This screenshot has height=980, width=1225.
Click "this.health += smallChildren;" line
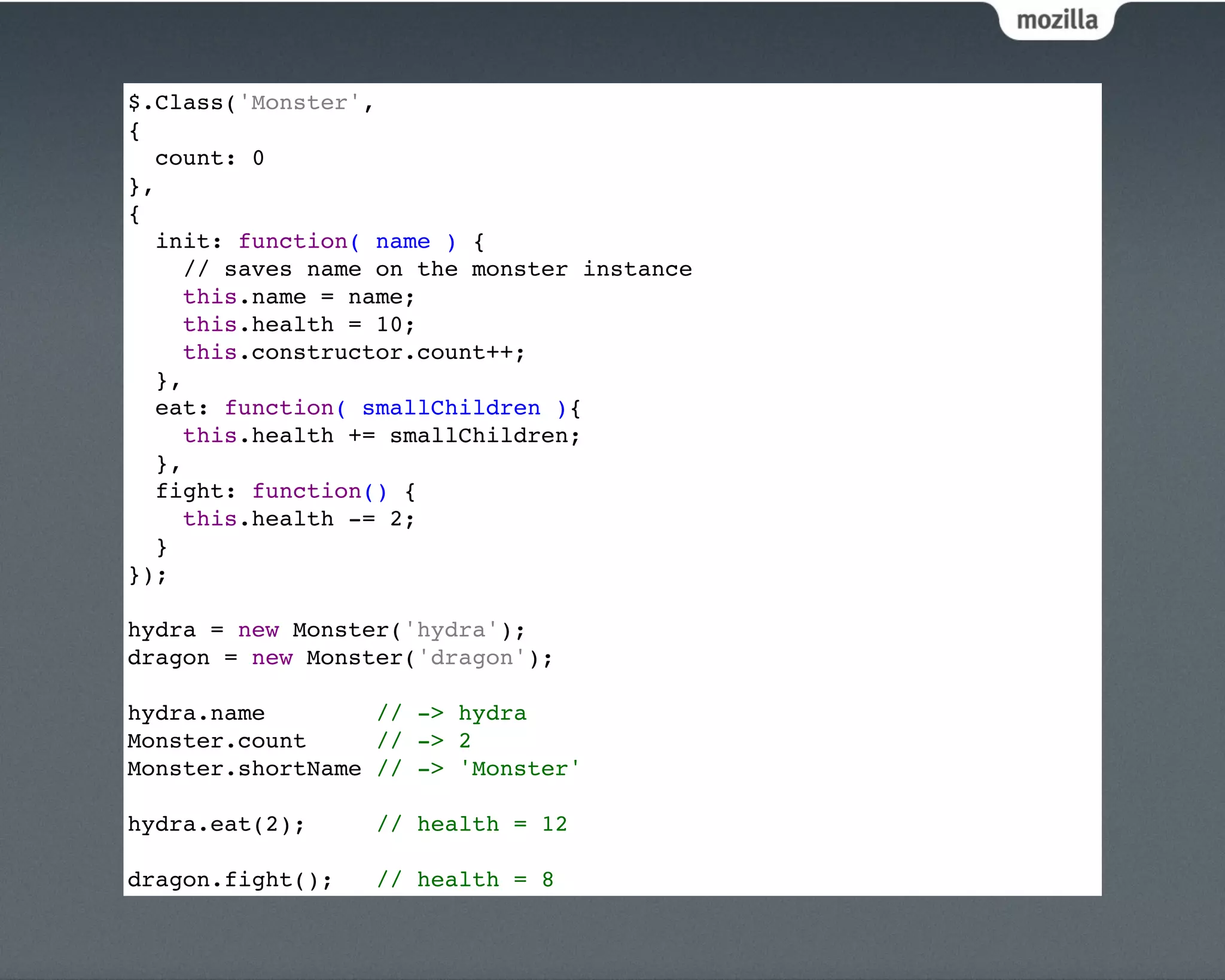click(382, 436)
